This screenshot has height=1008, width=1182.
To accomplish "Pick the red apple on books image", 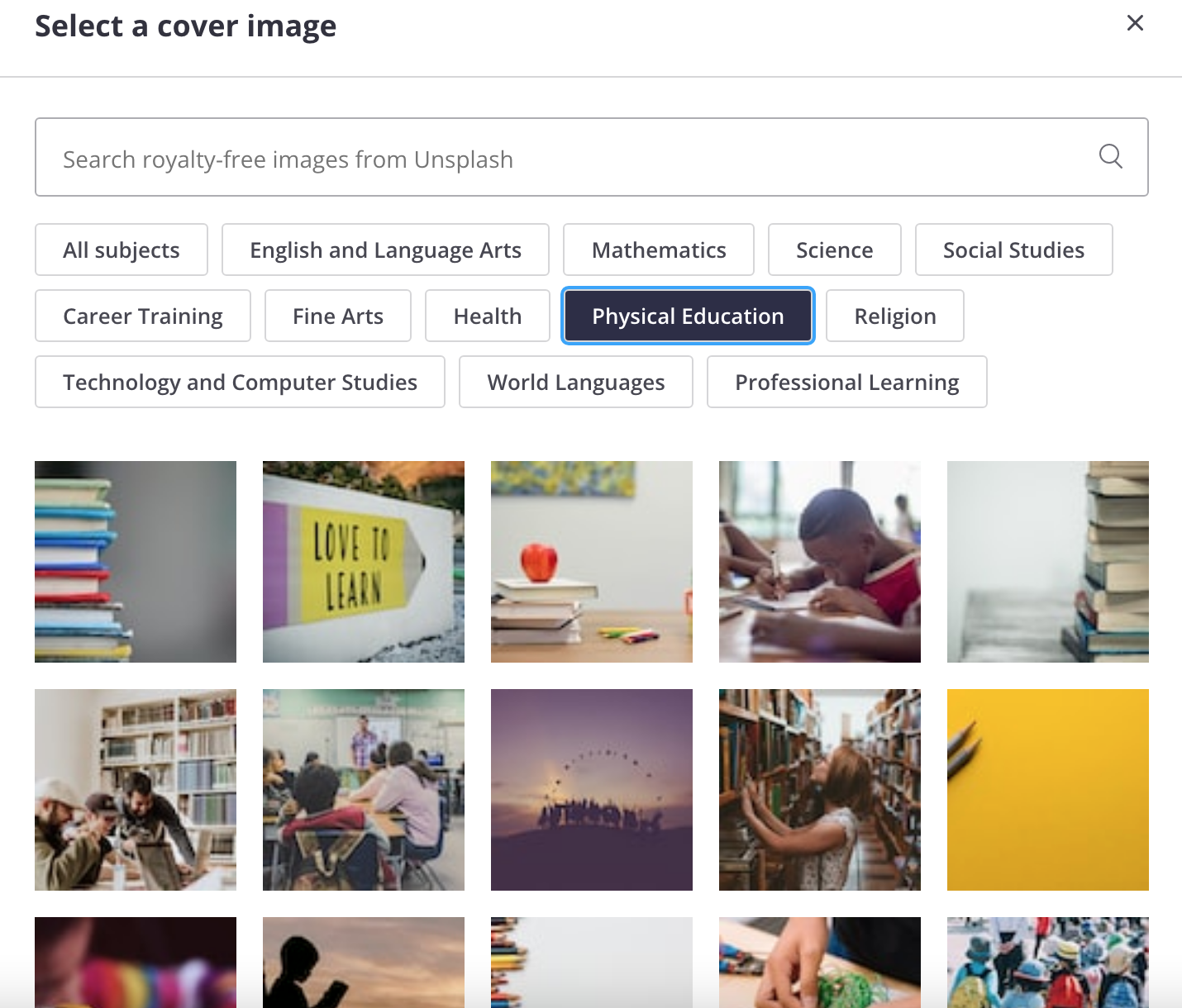I will pos(592,562).
